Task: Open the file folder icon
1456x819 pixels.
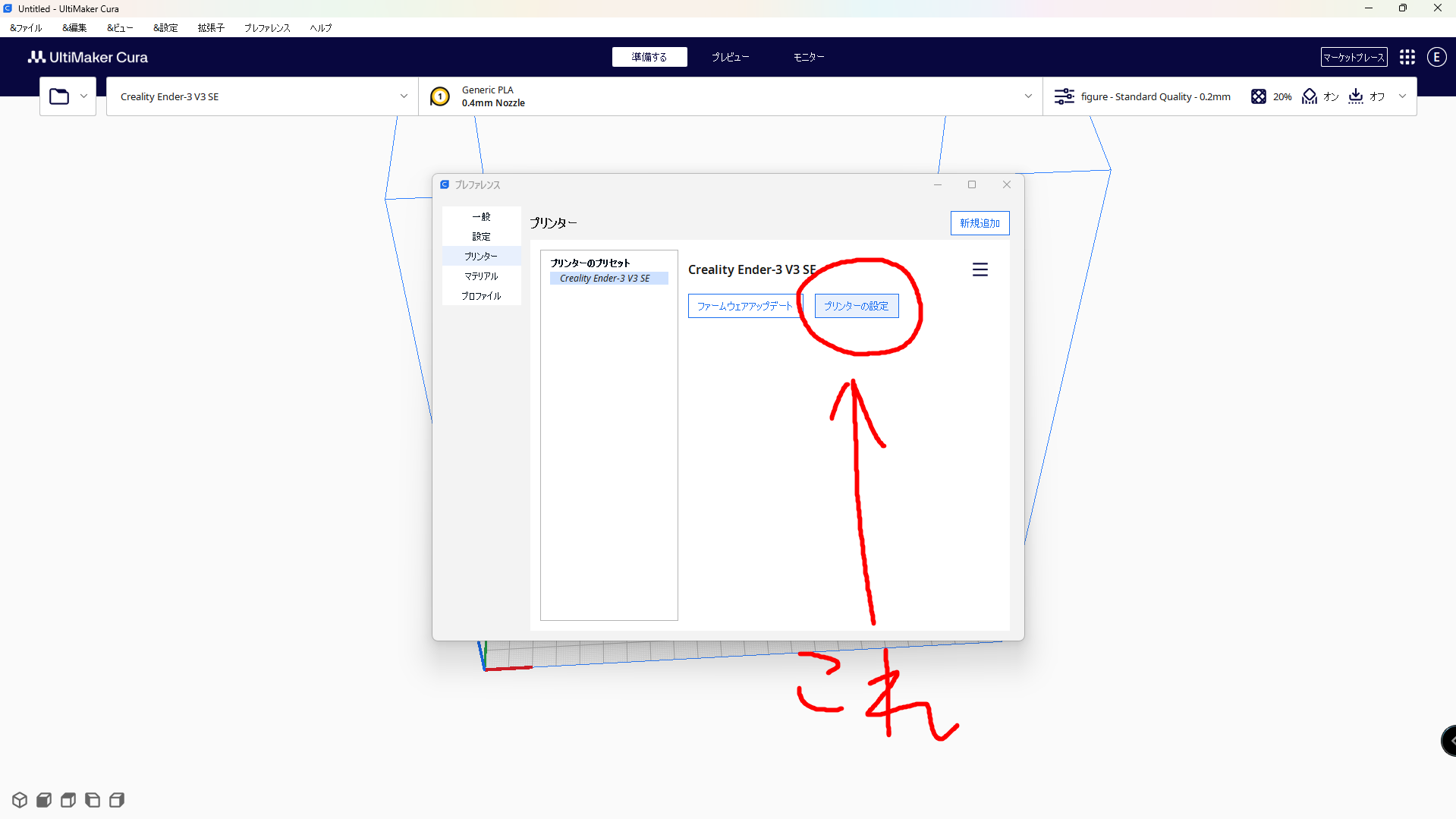Action: [59, 96]
